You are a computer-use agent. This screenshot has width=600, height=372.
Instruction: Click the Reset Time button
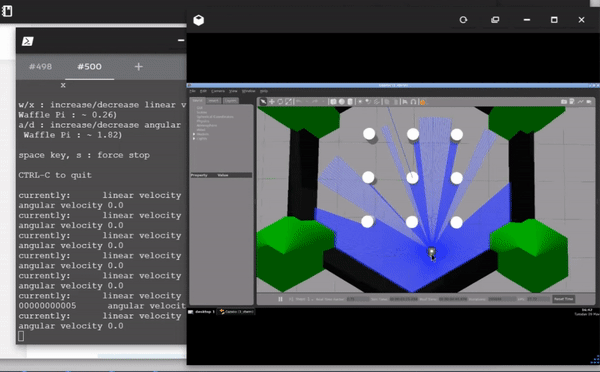pyautogui.click(x=563, y=299)
